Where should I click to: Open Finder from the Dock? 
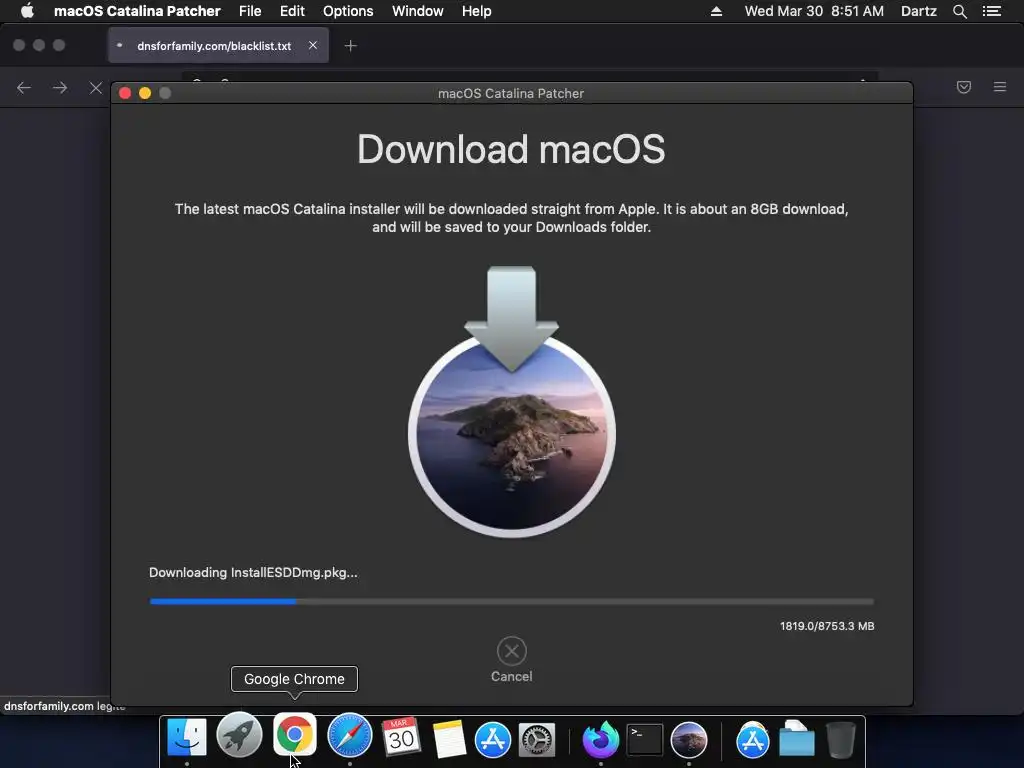[x=187, y=737]
